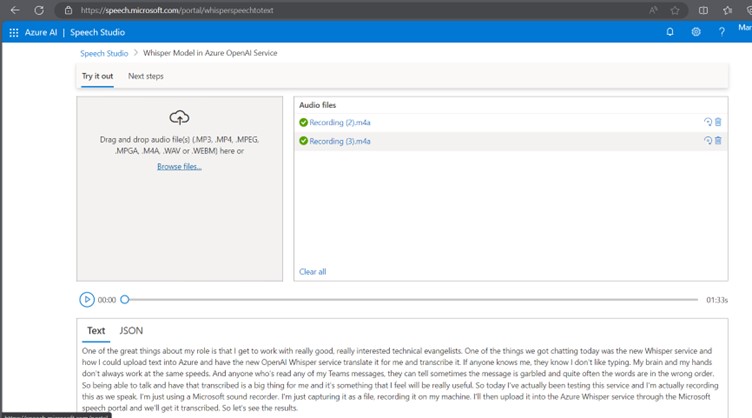
Task: Select the Text output tab
Action: pyautogui.click(x=96, y=330)
